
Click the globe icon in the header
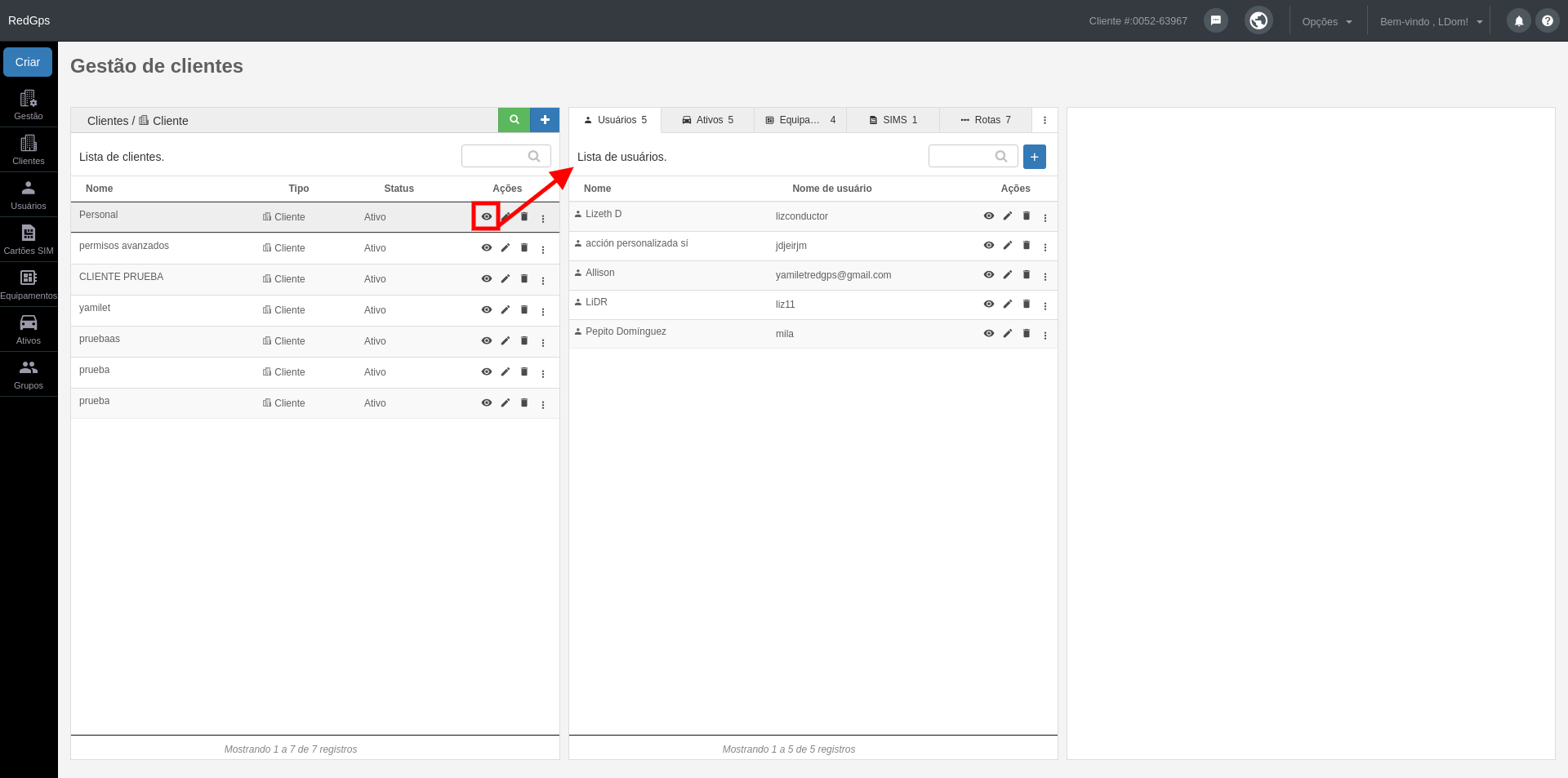1258,20
